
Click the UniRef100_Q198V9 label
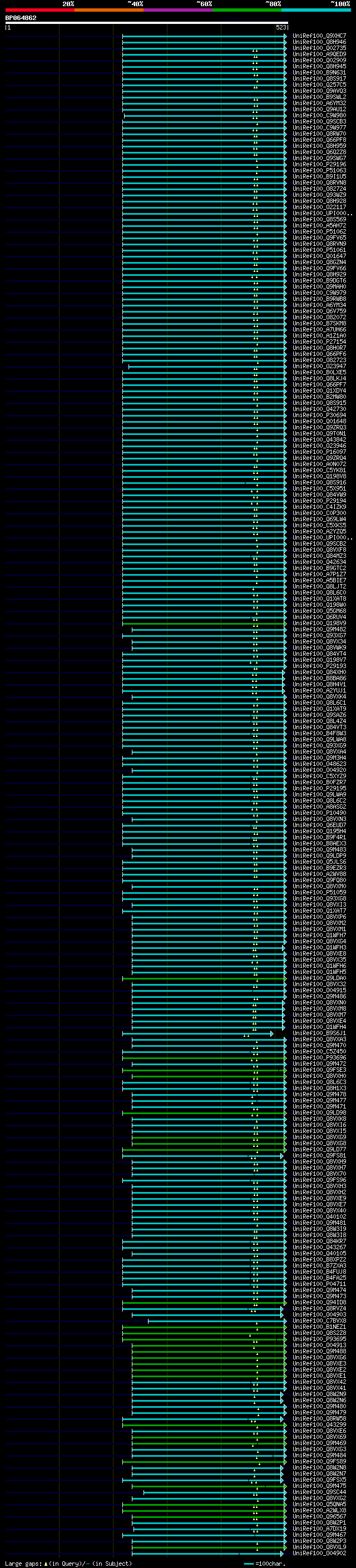pos(319,624)
